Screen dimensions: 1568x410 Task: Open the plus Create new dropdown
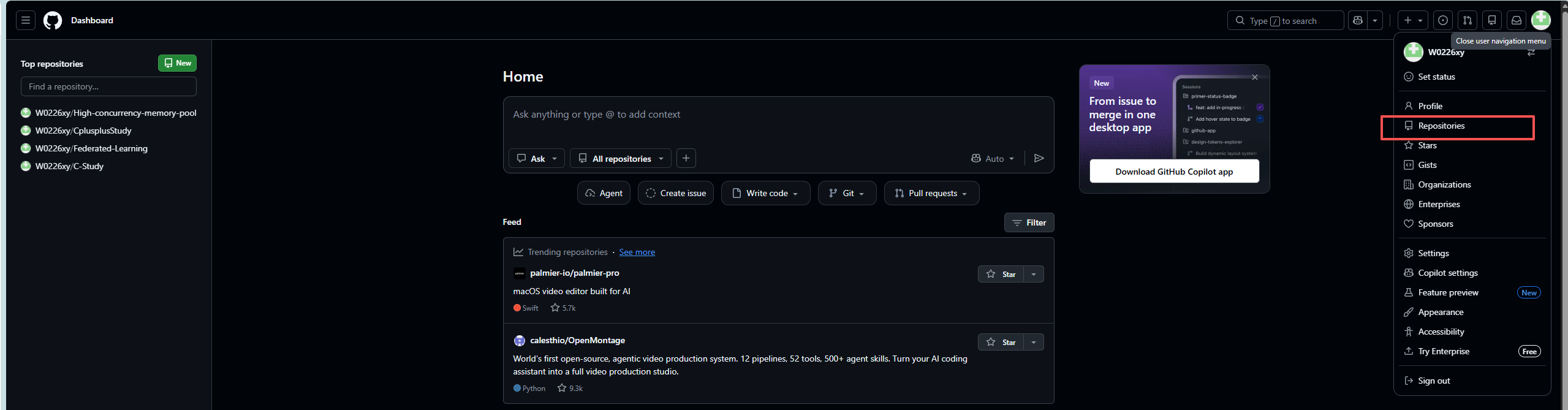[1412, 20]
